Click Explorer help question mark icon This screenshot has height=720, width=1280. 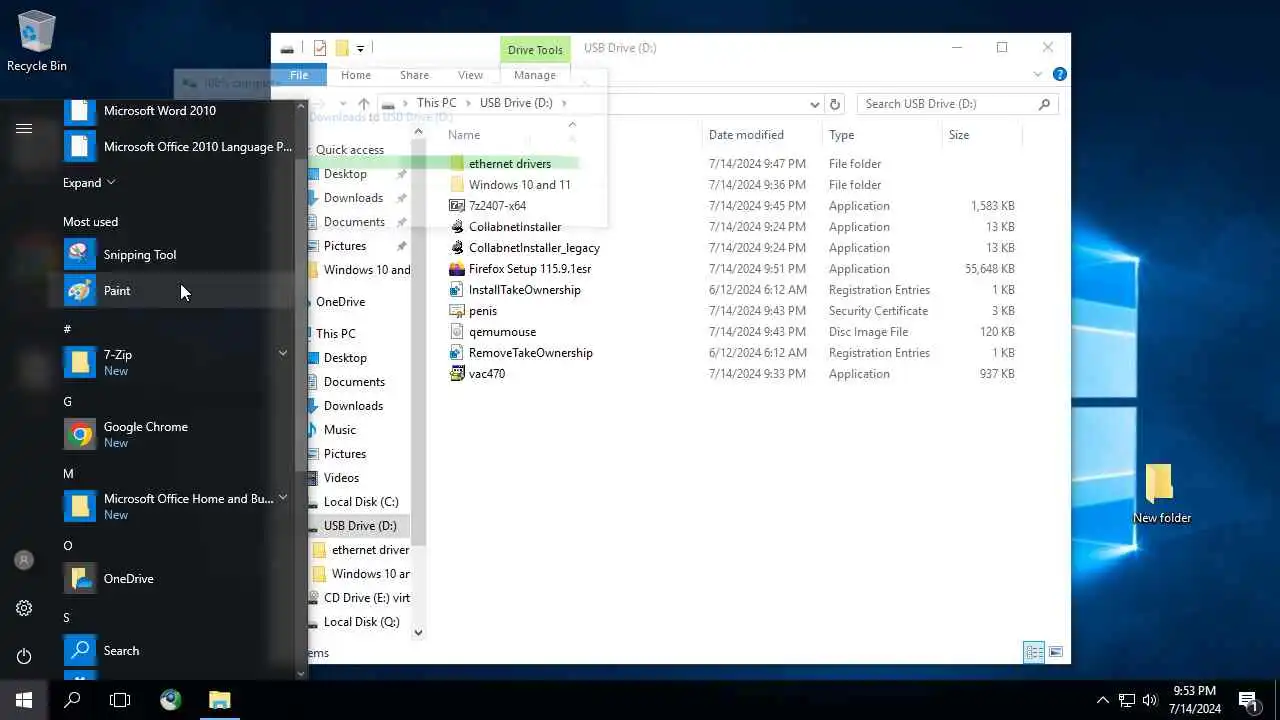tap(1060, 74)
